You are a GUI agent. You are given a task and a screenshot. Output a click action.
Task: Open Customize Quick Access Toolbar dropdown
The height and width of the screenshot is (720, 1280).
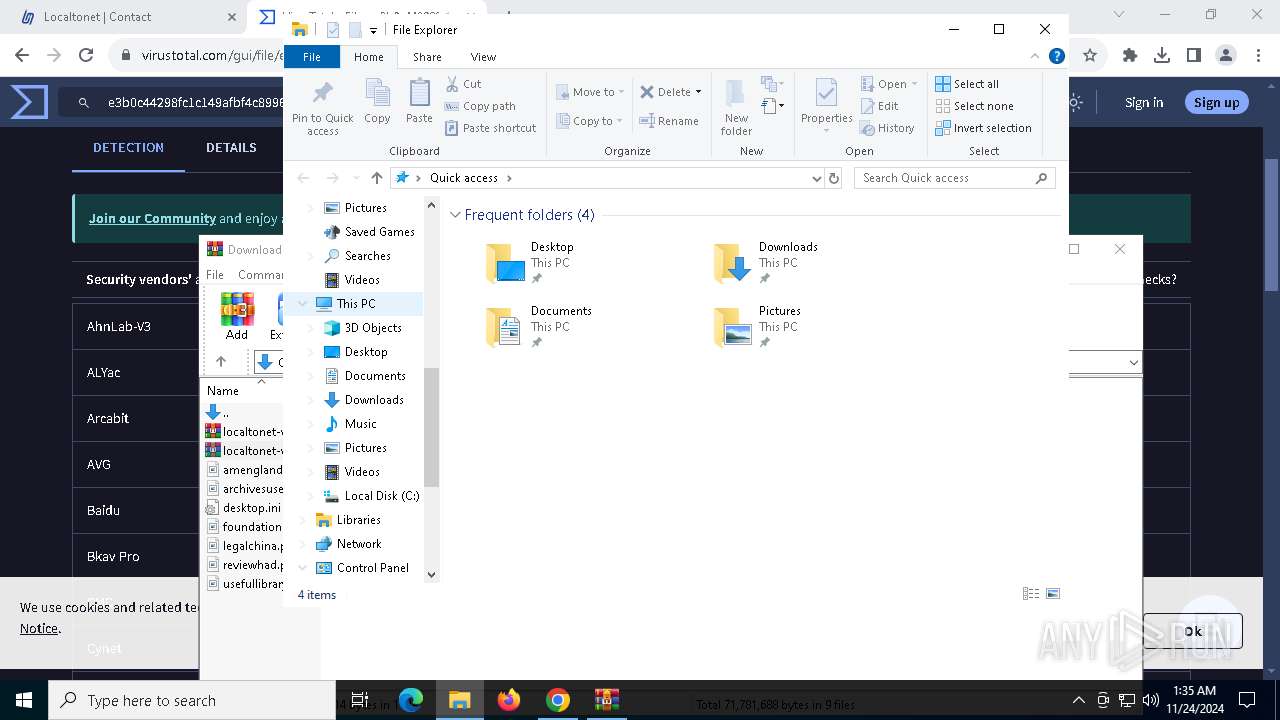coord(373,30)
